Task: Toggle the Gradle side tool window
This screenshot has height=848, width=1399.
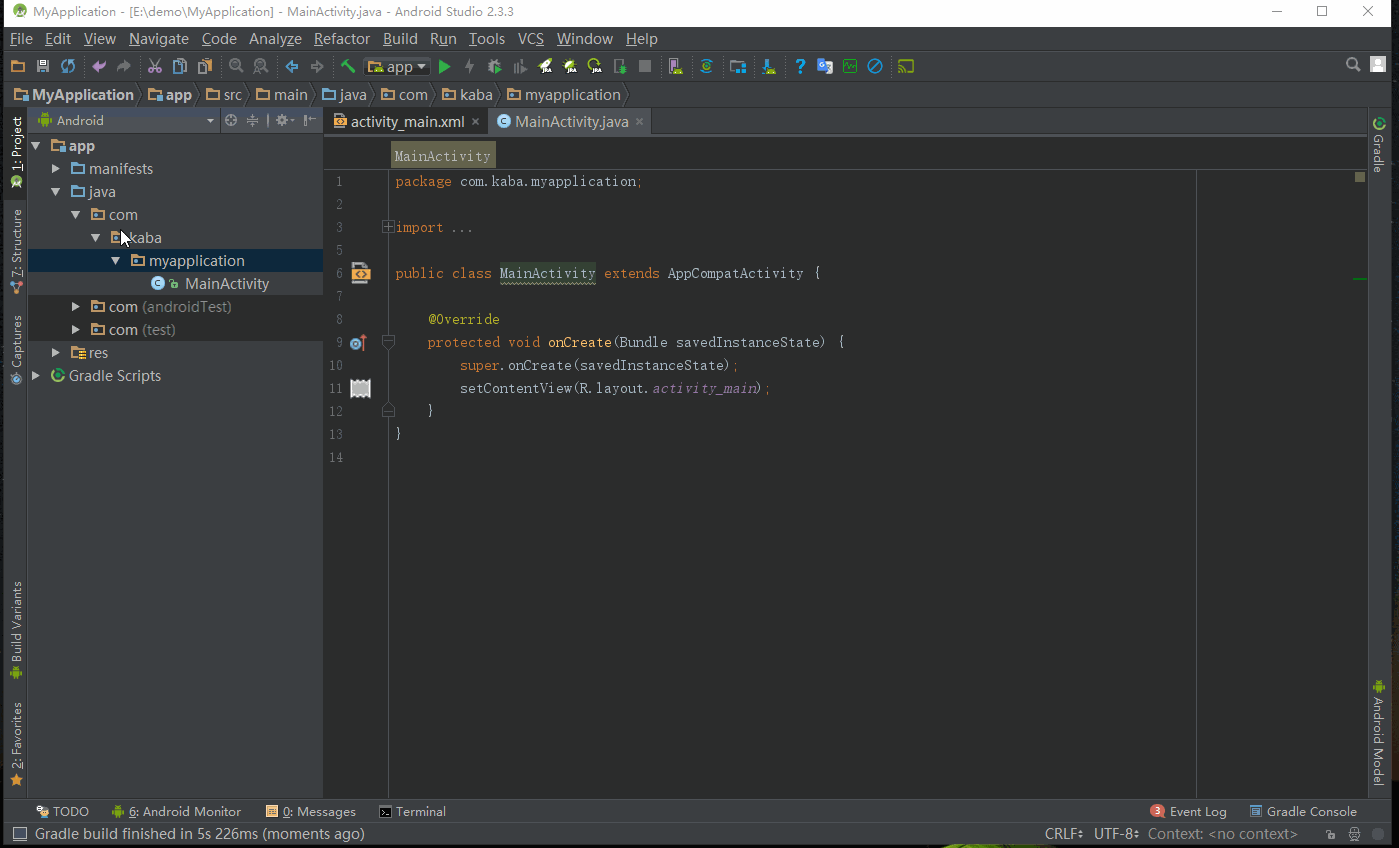Action: tap(1379, 145)
